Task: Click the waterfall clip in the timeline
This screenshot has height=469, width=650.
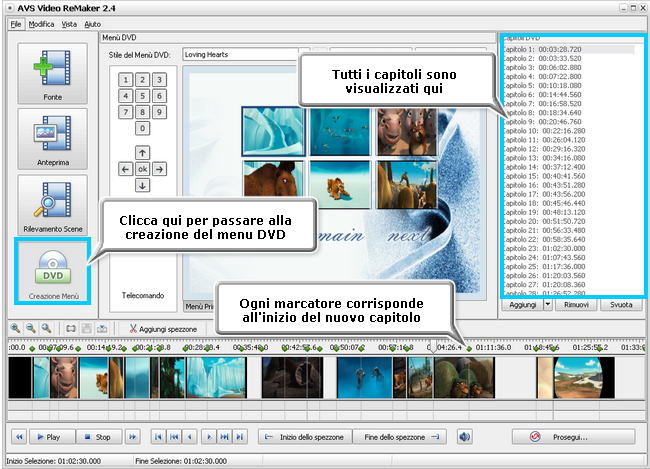Action: (216, 378)
